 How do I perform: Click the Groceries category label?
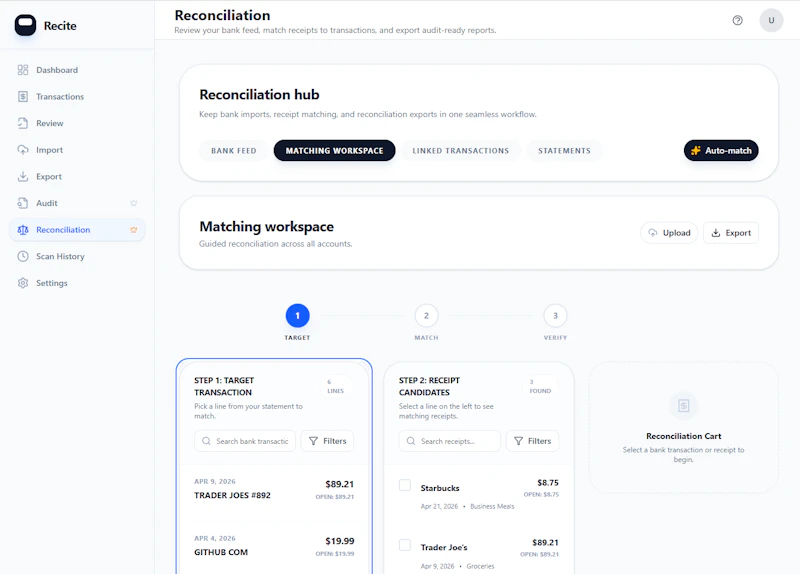[480, 566]
